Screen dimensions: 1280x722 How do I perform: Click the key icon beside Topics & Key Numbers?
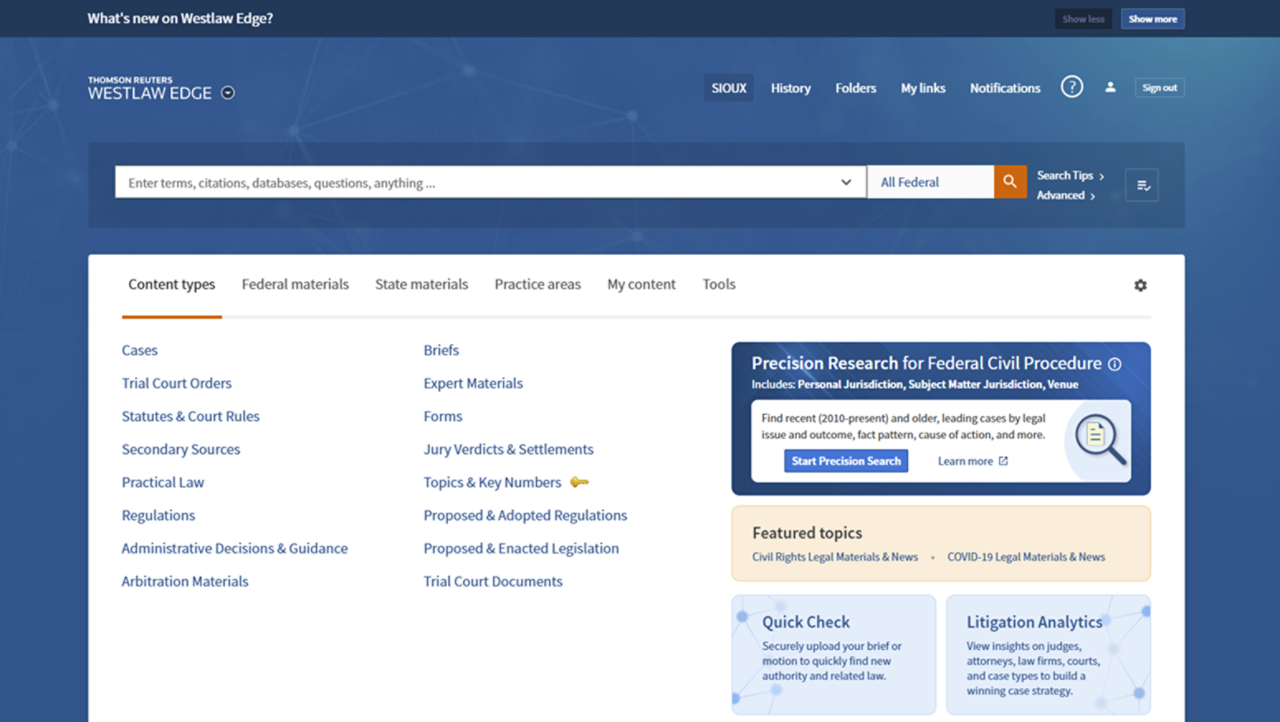click(579, 482)
